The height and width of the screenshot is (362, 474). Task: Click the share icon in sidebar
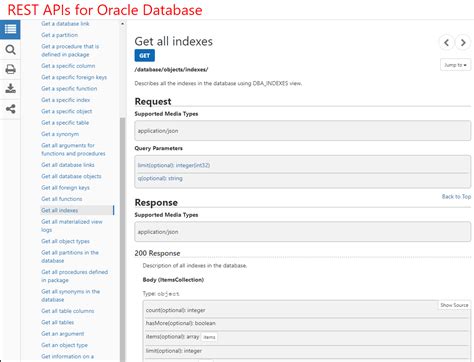tap(10, 109)
